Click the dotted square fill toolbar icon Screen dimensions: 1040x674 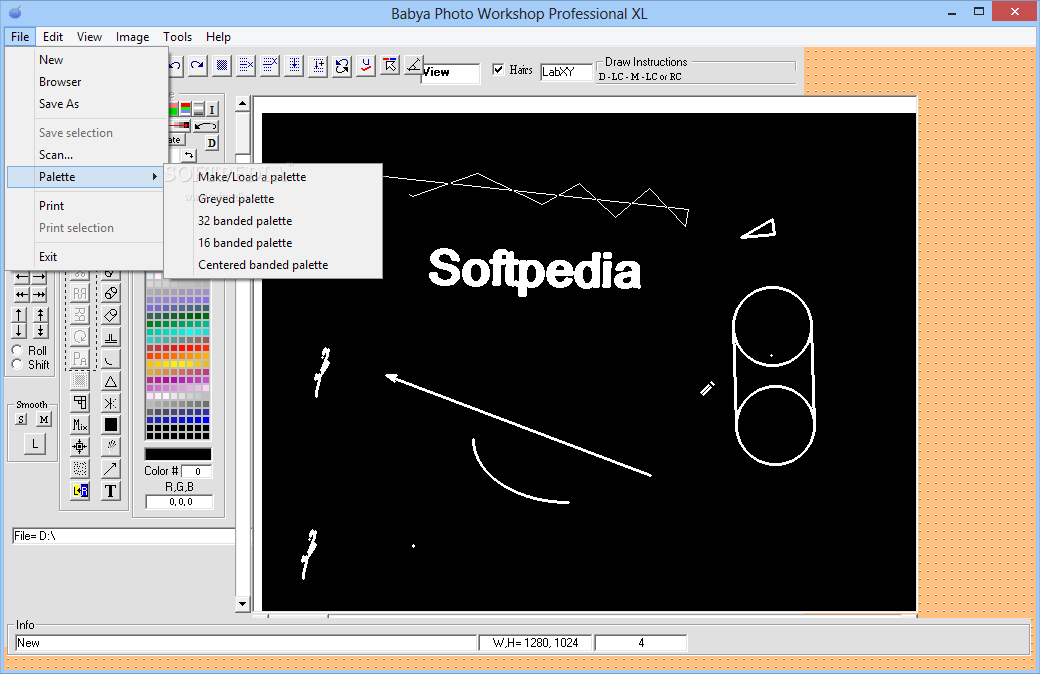[x=222, y=65]
